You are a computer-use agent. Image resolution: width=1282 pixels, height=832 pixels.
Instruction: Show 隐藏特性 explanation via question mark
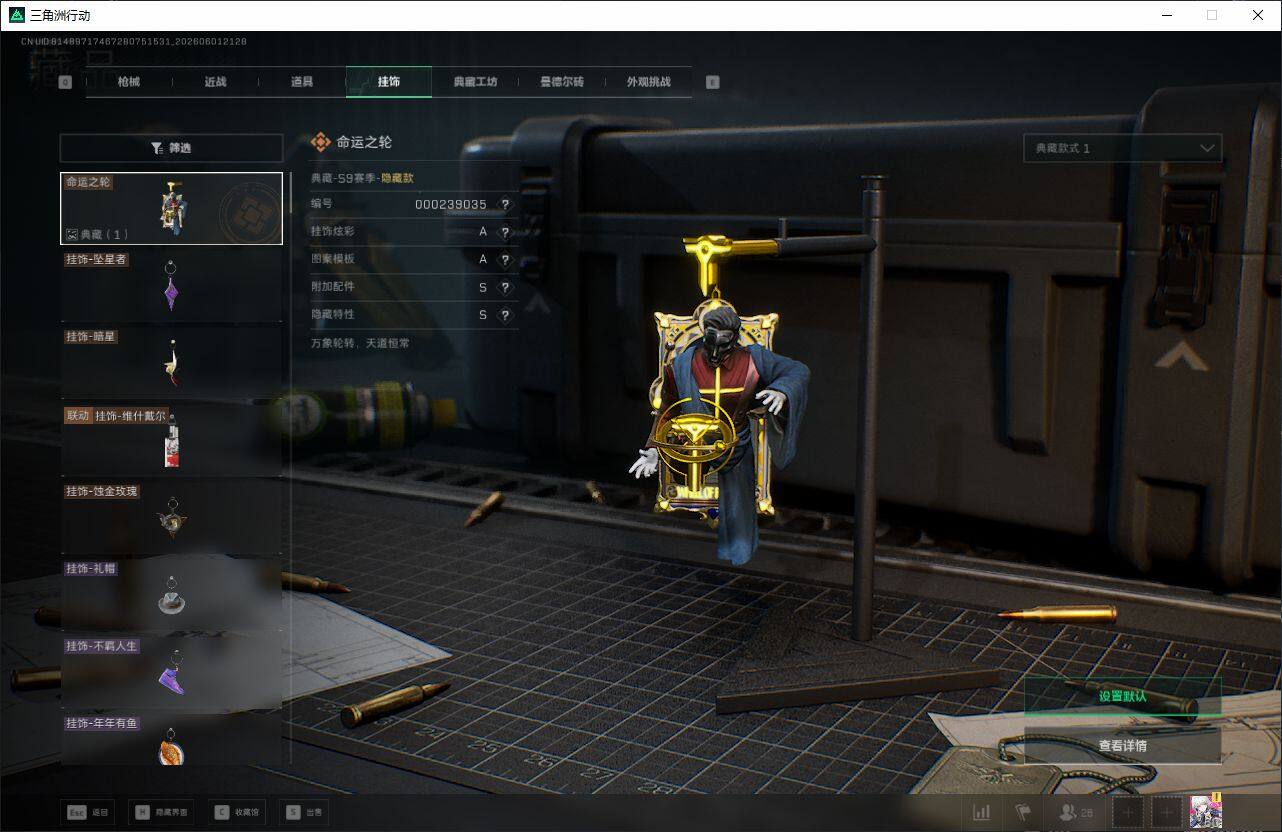(505, 315)
